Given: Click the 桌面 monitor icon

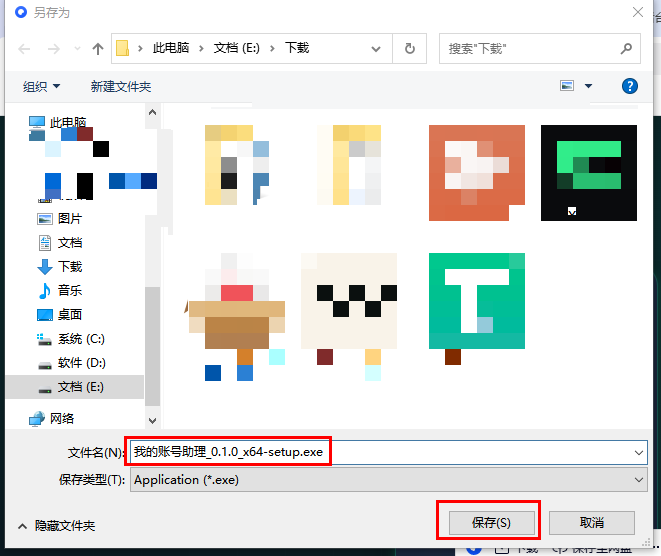Looking at the screenshot, I should click(45, 315).
